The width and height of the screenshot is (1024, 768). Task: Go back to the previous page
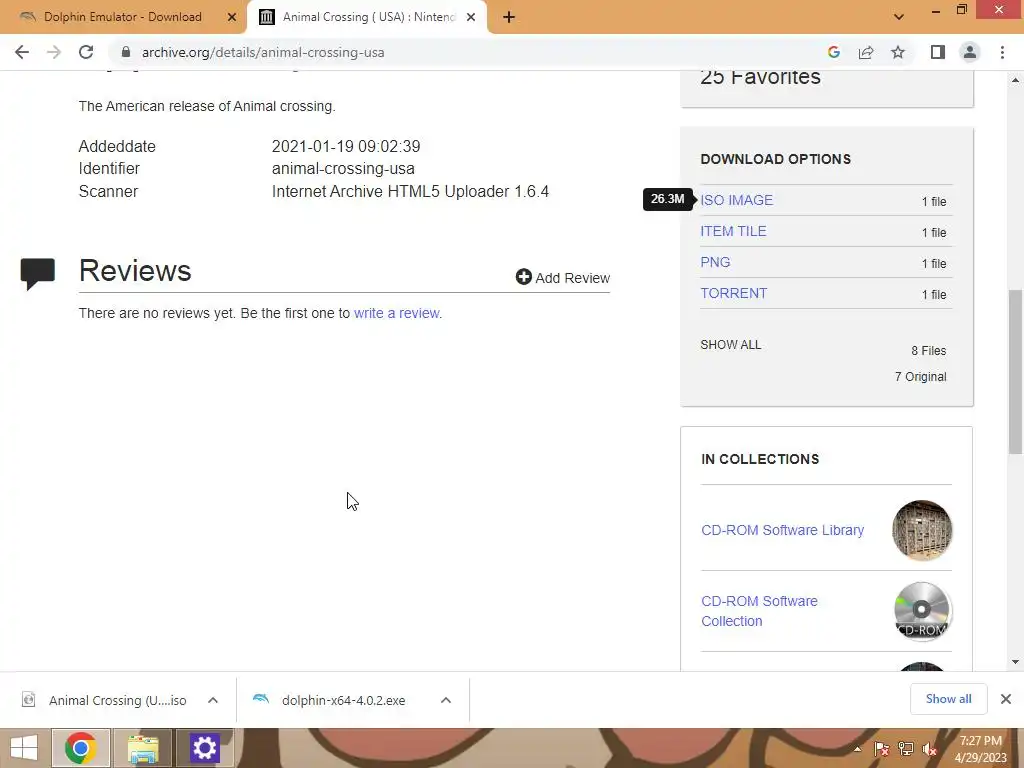(22, 52)
